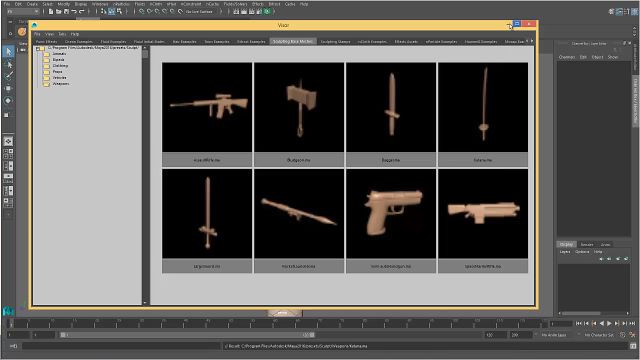Switch to Ocean Examples tab in Visor
640x360 pixels.
[79, 42]
